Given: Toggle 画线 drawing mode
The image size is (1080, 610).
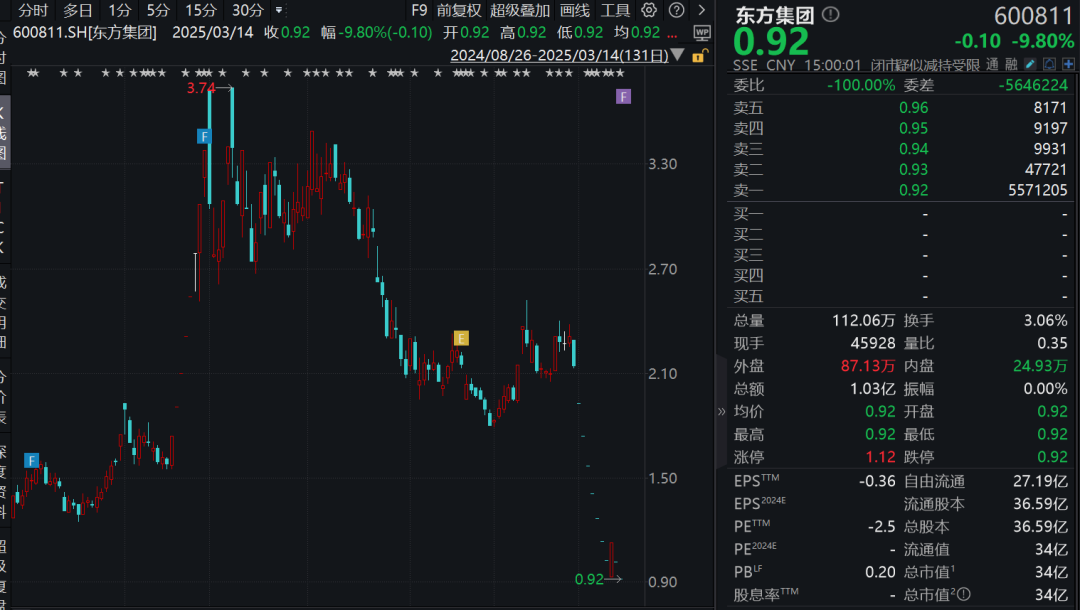Looking at the screenshot, I should 574,11.
